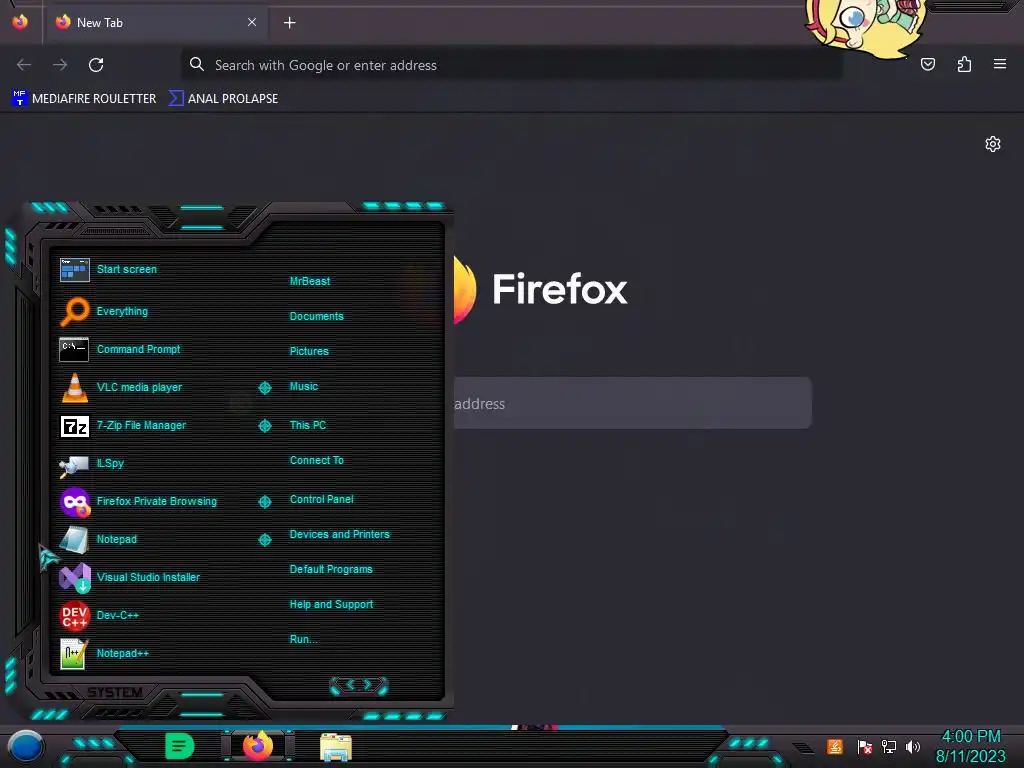Reload the current Firefox page
Viewport: 1024px width, 768px height.
[x=96, y=65]
